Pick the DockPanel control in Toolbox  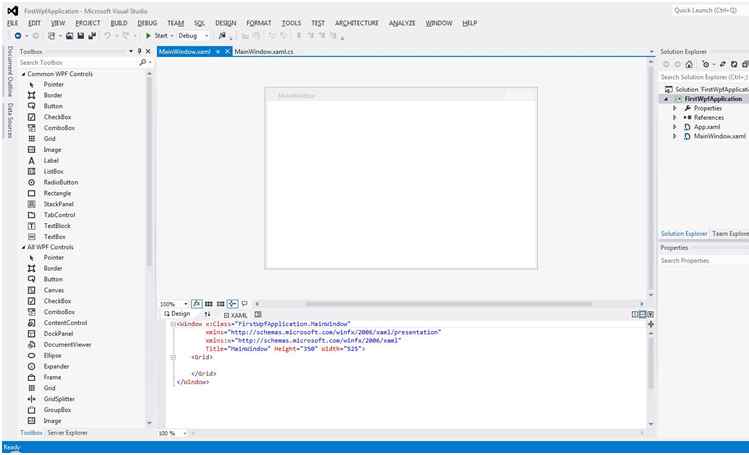[x=58, y=334]
